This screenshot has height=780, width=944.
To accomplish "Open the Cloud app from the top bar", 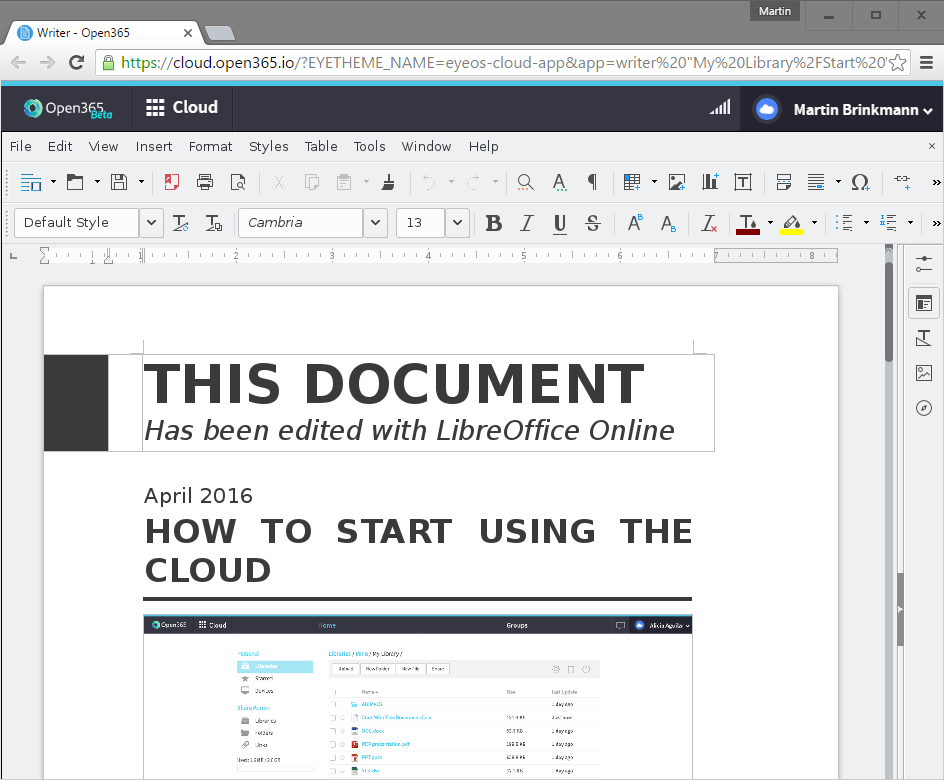I will [181, 107].
